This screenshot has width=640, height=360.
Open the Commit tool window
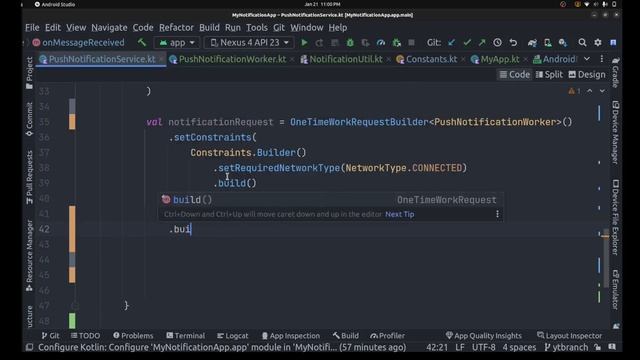pos(29,119)
